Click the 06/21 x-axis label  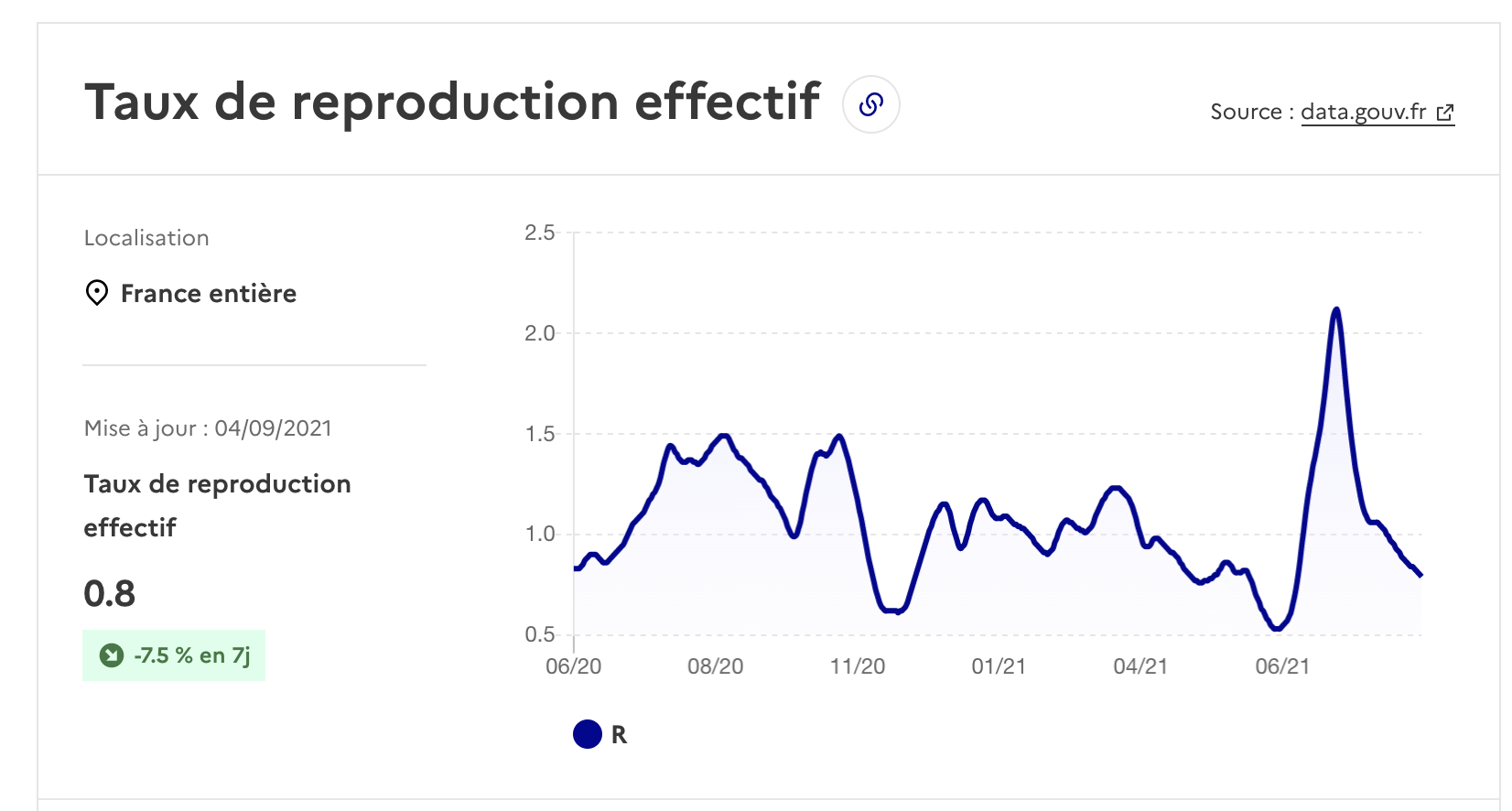coord(1282,666)
